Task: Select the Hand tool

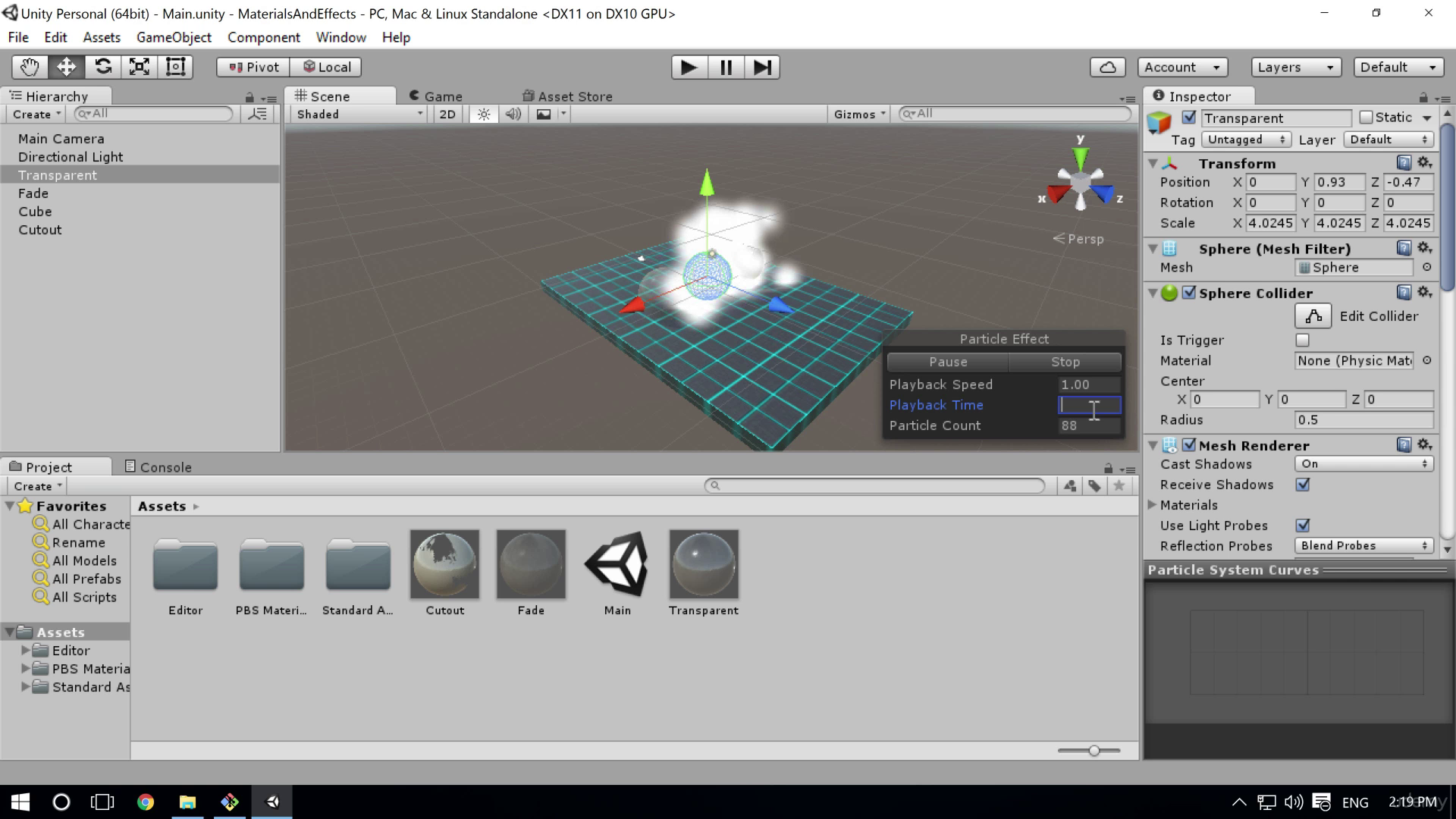Action: point(30,67)
